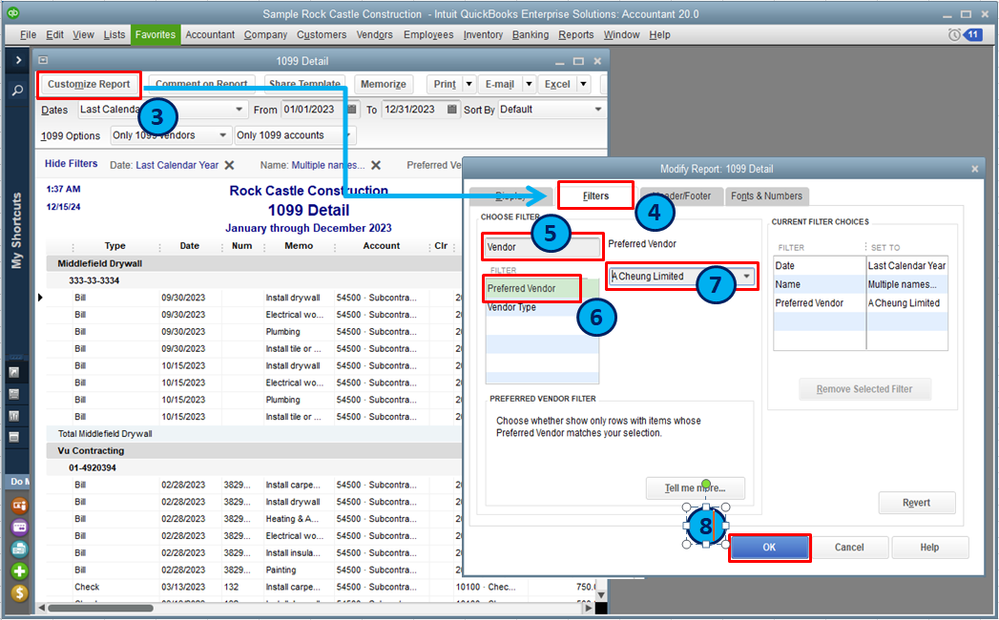The width and height of the screenshot is (999, 620).
Task: Click the Revert button
Action: click(916, 503)
